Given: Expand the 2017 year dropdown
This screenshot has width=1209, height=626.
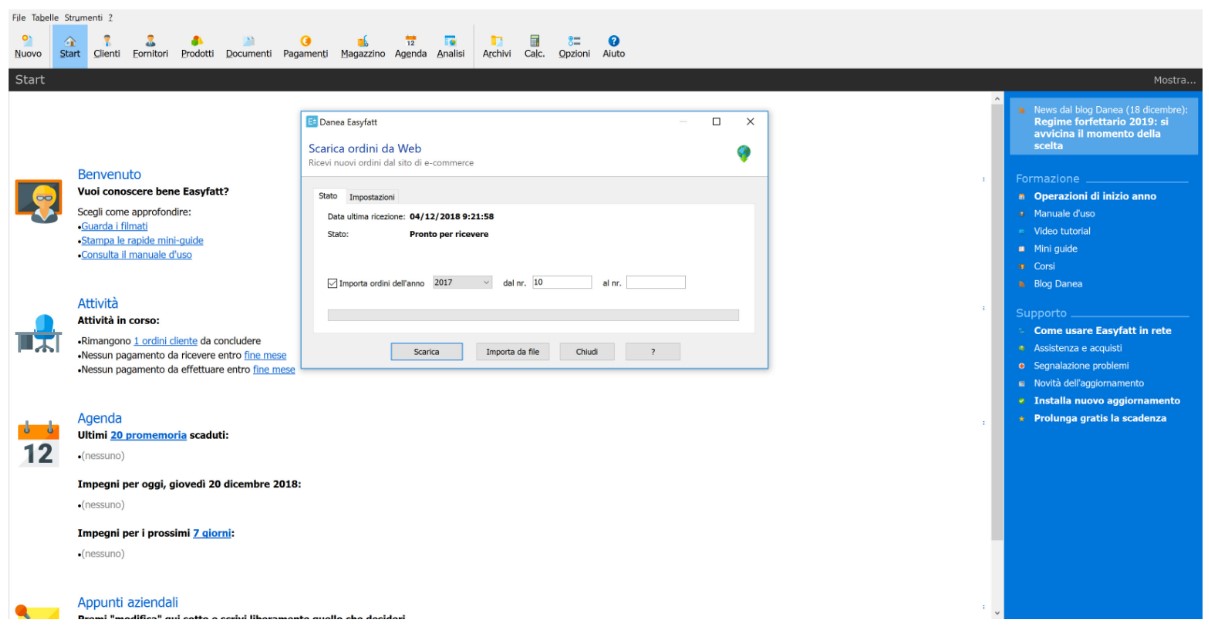Looking at the screenshot, I should pyautogui.click(x=462, y=283).
